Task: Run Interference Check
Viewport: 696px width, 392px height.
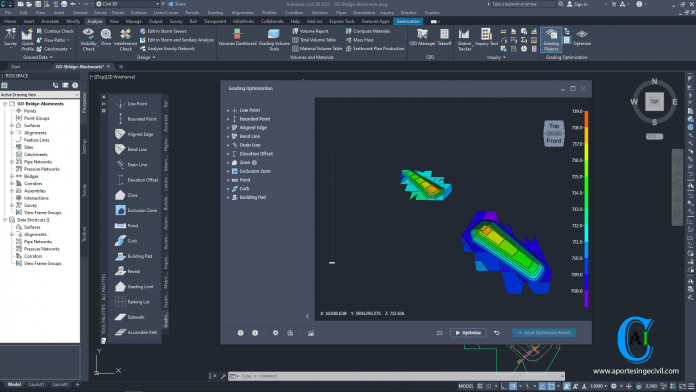Action: (x=126, y=40)
